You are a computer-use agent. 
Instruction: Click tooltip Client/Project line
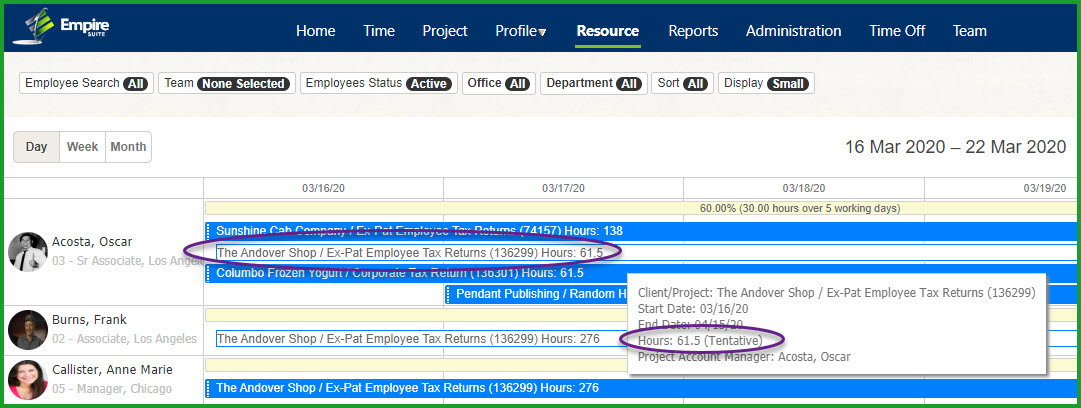pyautogui.click(x=836, y=292)
